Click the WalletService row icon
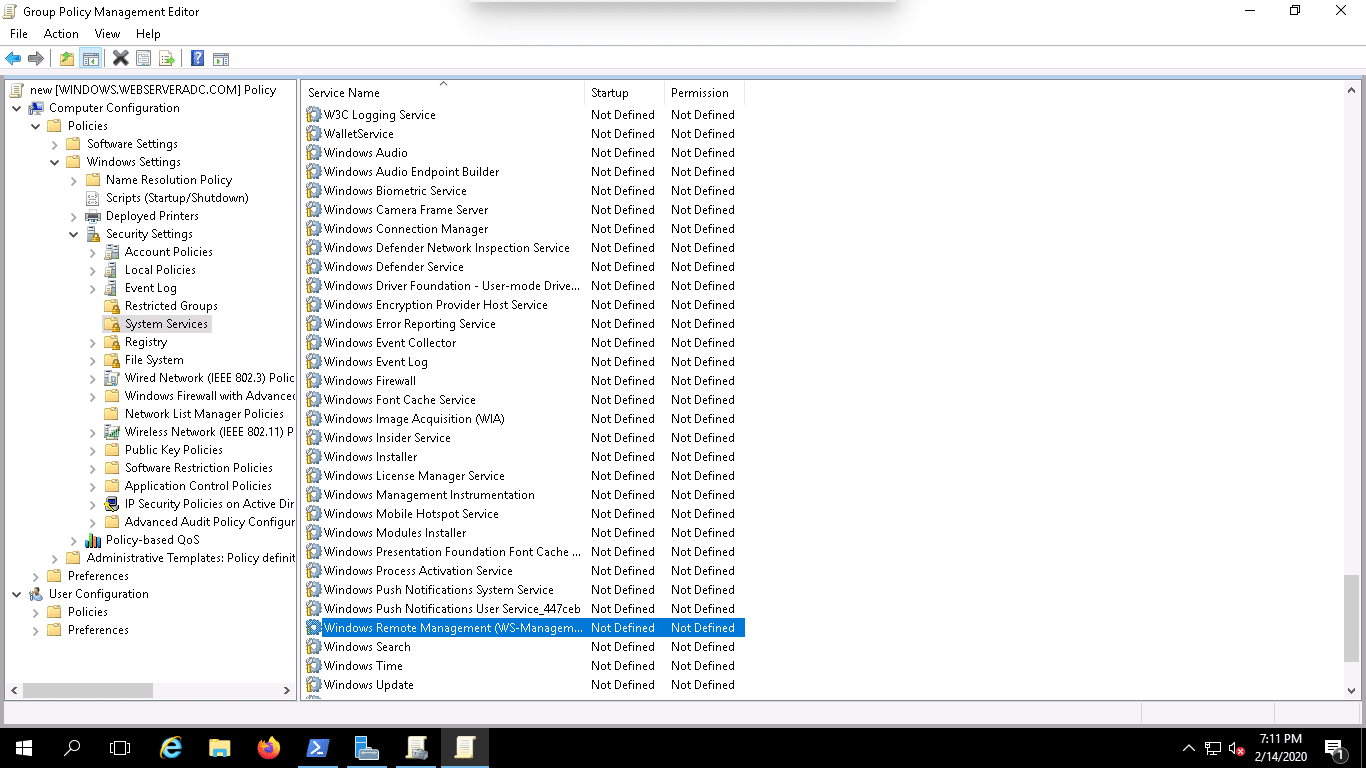The height and width of the screenshot is (768, 1366). pyautogui.click(x=314, y=134)
